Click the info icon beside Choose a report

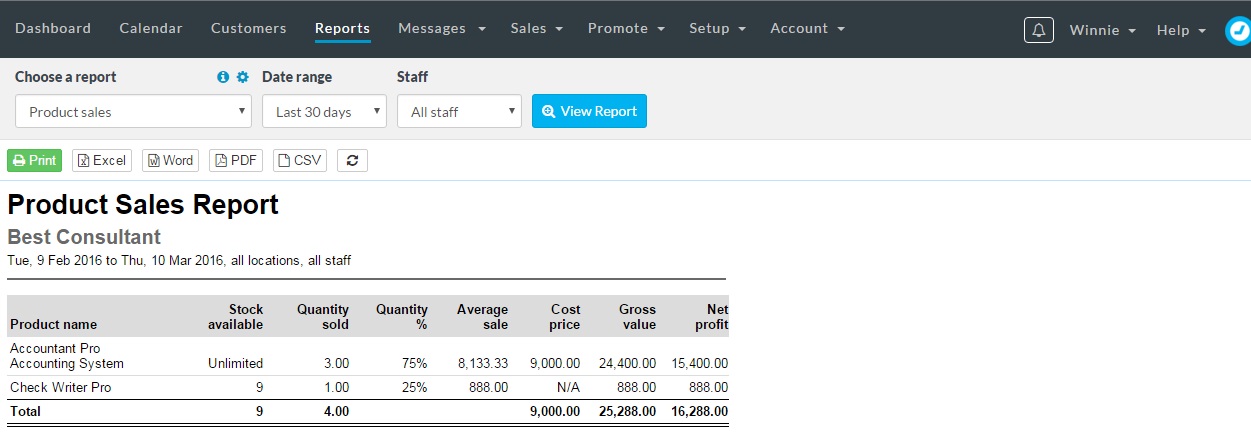click(223, 77)
